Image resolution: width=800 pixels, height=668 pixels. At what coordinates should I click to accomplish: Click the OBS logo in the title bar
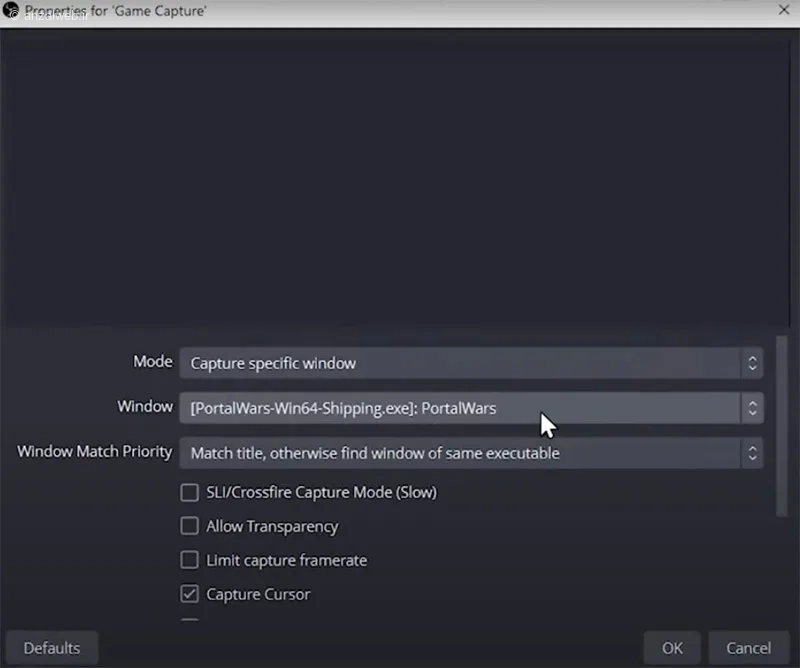(x=12, y=10)
